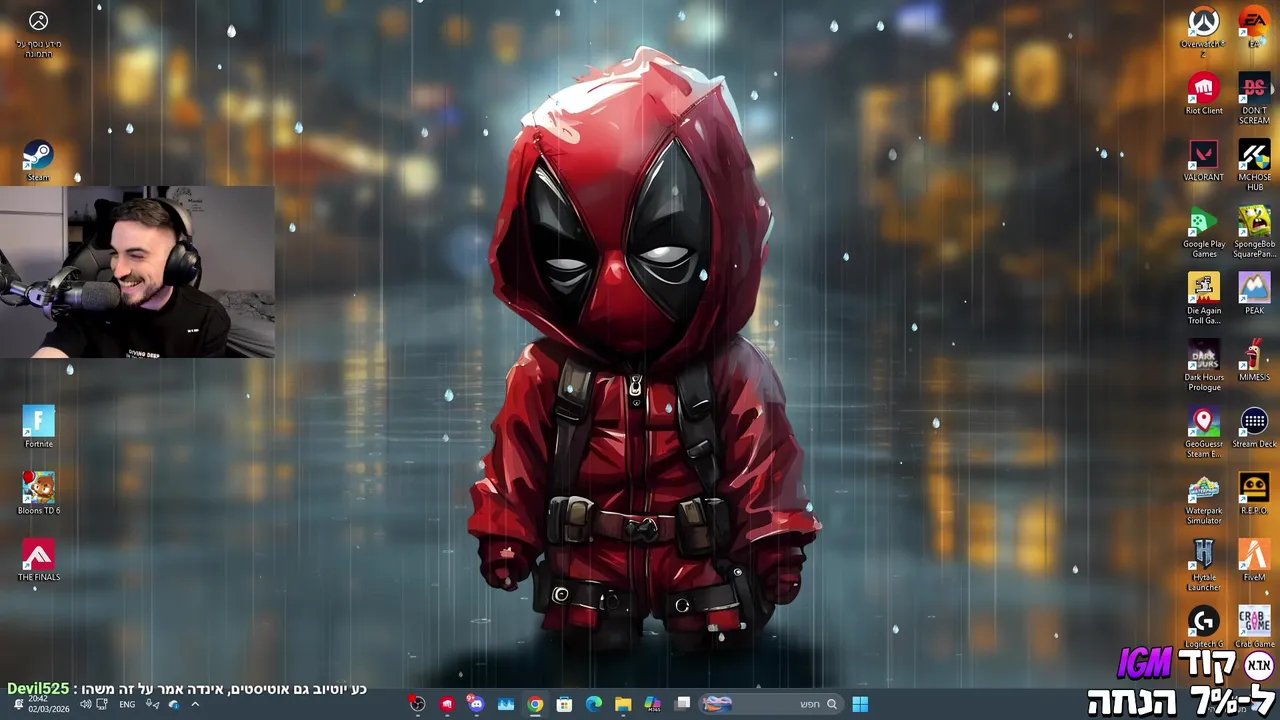Image resolution: width=1280 pixels, height=720 pixels.
Task: Open the Waterpark Simulator shortcut
Action: point(1203,498)
